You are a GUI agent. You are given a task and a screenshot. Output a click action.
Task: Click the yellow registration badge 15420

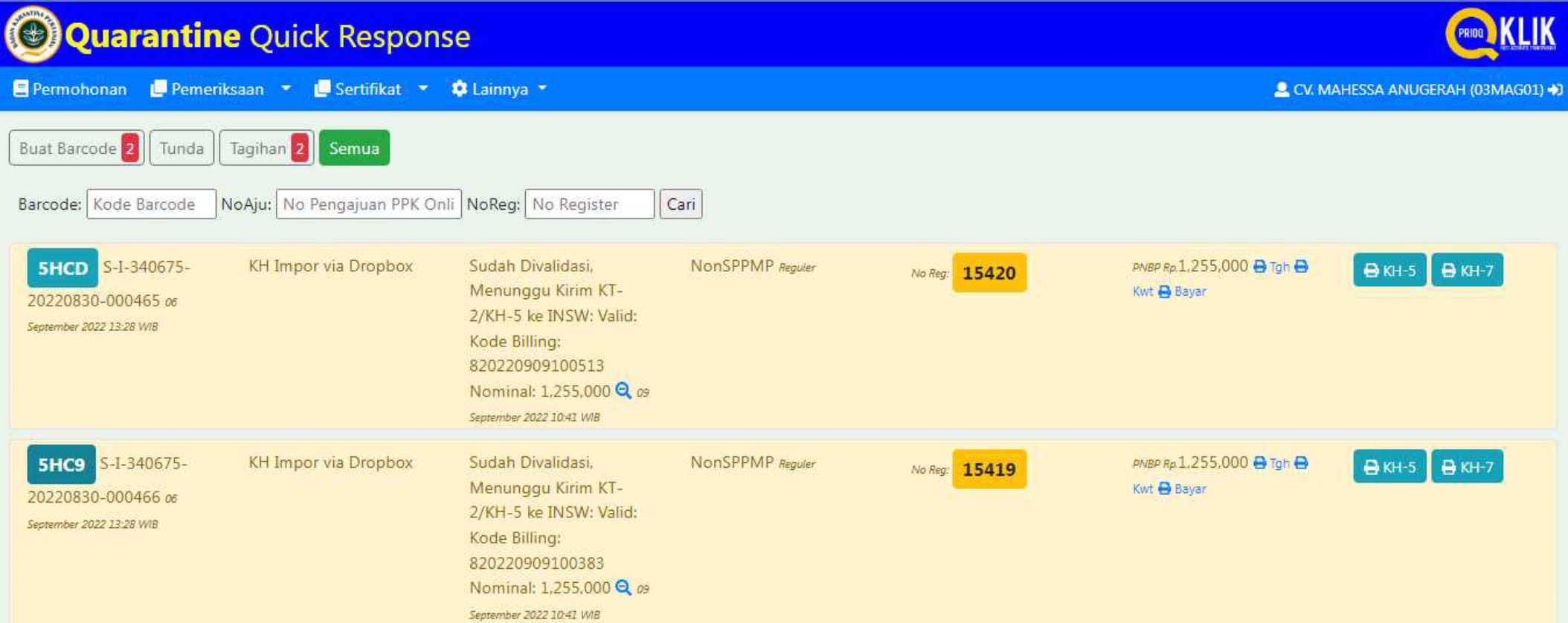[989, 273]
